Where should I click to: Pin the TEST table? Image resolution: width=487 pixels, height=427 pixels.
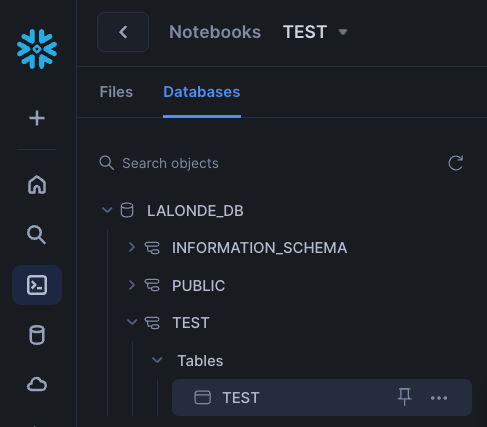[x=405, y=397]
